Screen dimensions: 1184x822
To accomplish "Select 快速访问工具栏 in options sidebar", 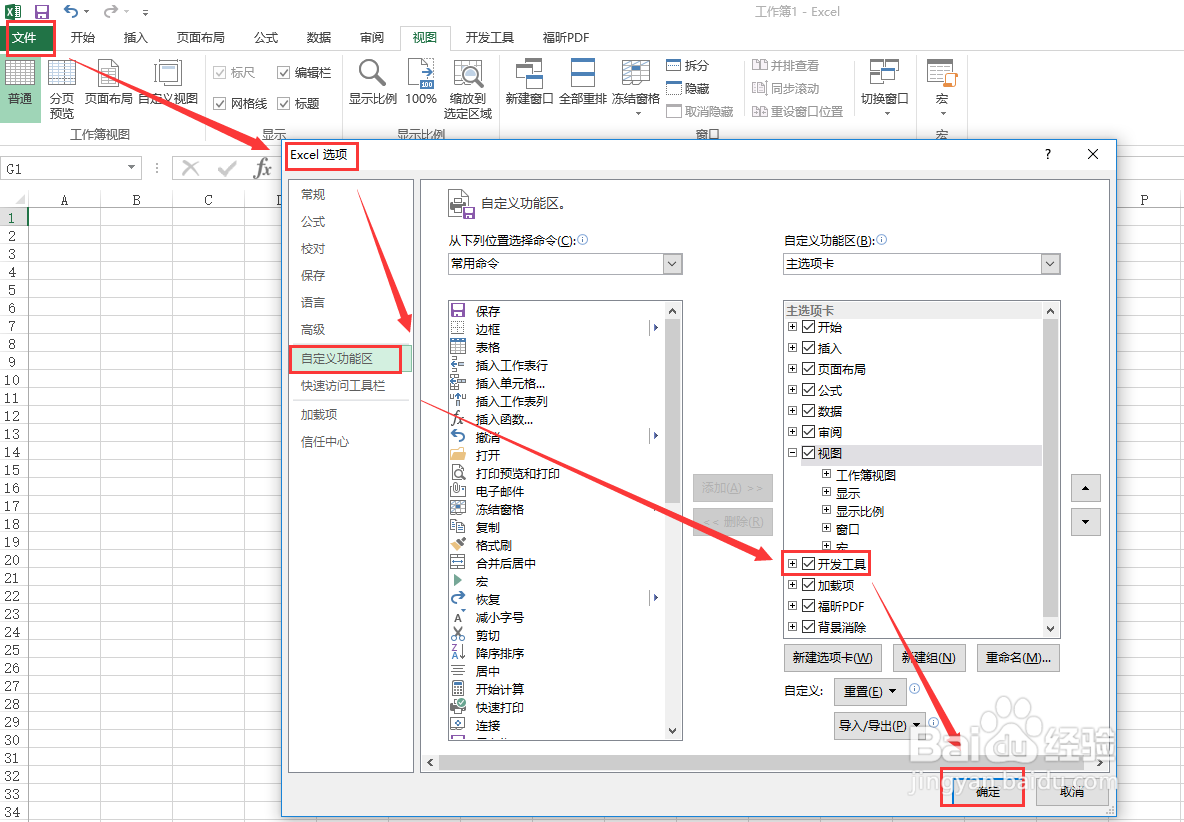I will coord(343,386).
